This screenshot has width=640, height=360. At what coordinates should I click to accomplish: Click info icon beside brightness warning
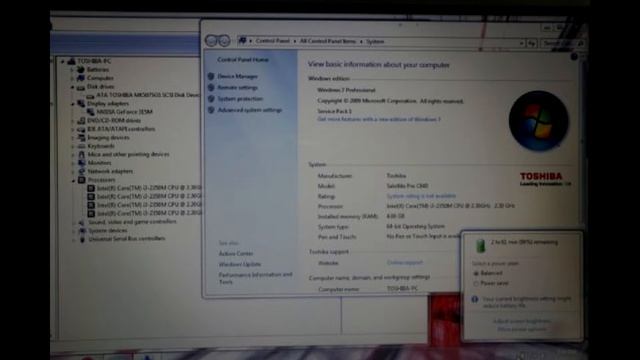click(x=475, y=300)
